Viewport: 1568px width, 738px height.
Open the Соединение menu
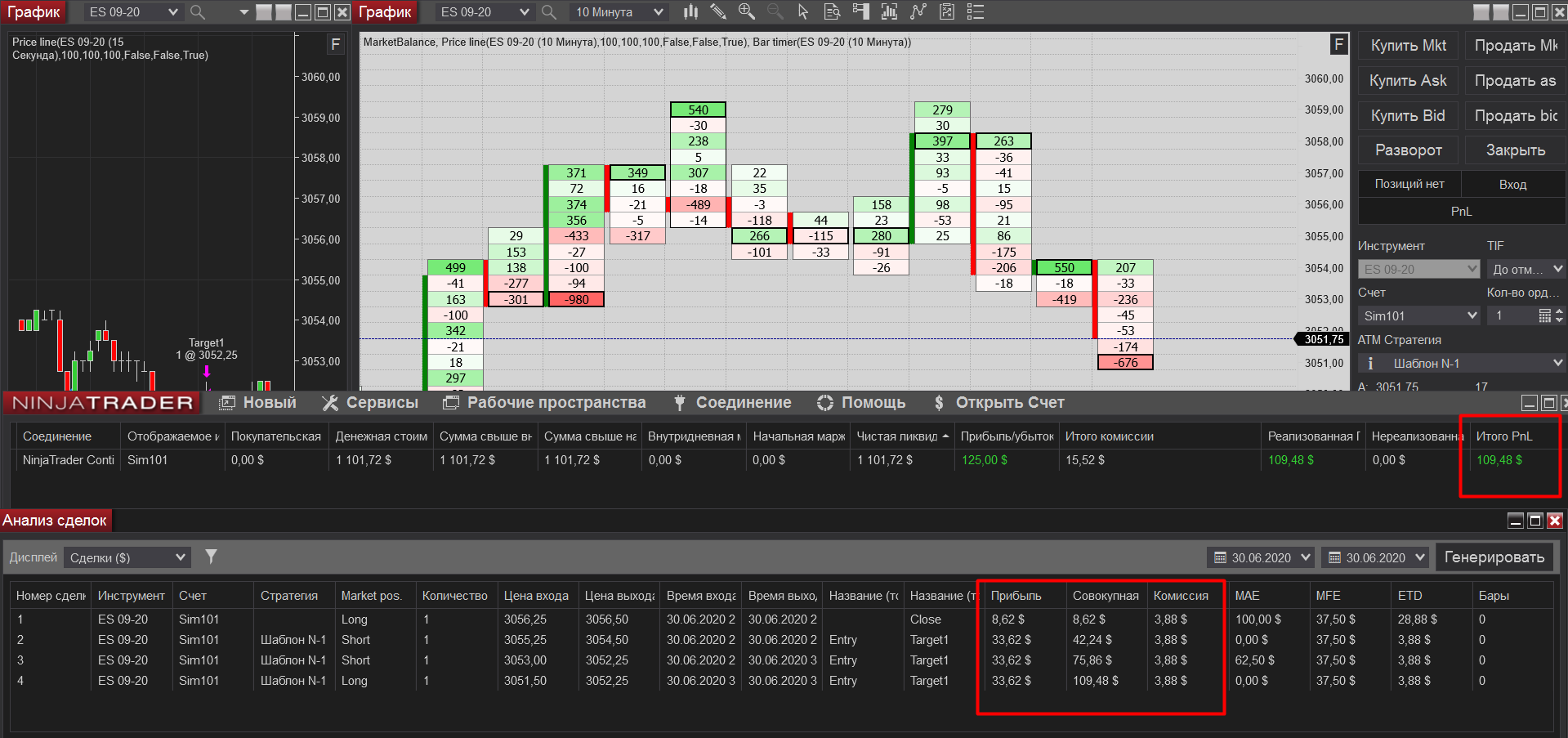coord(732,402)
